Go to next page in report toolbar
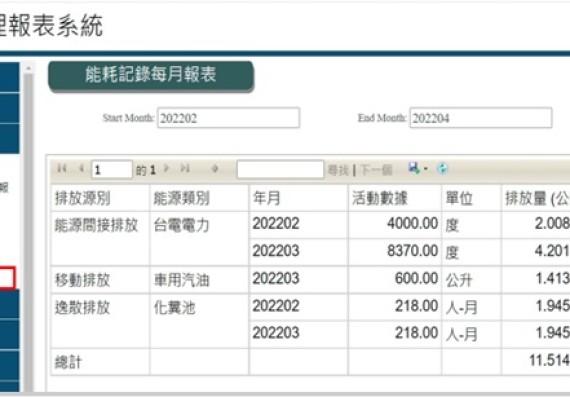 click(x=166, y=168)
